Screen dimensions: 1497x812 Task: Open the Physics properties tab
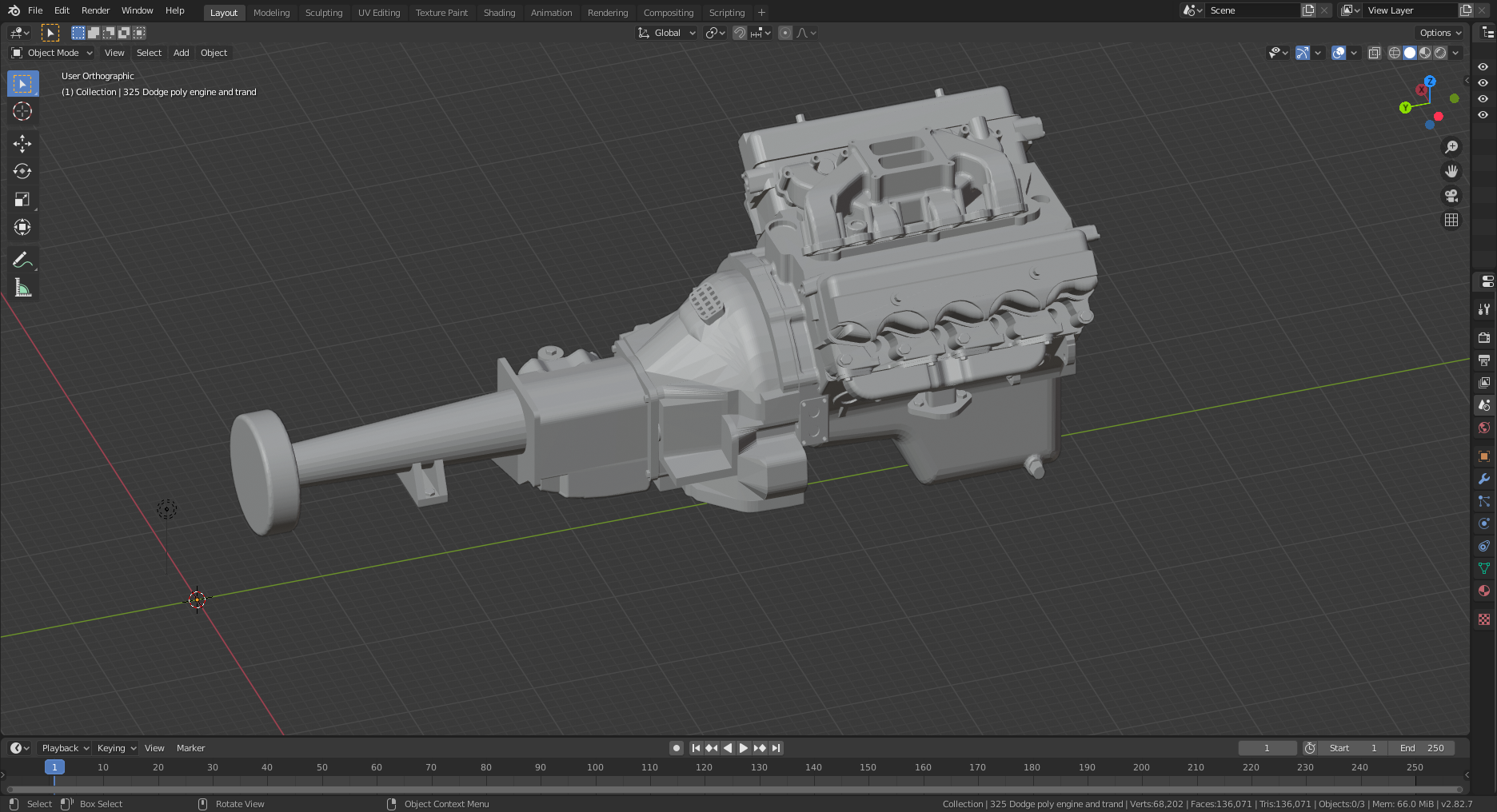pyautogui.click(x=1484, y=523)
